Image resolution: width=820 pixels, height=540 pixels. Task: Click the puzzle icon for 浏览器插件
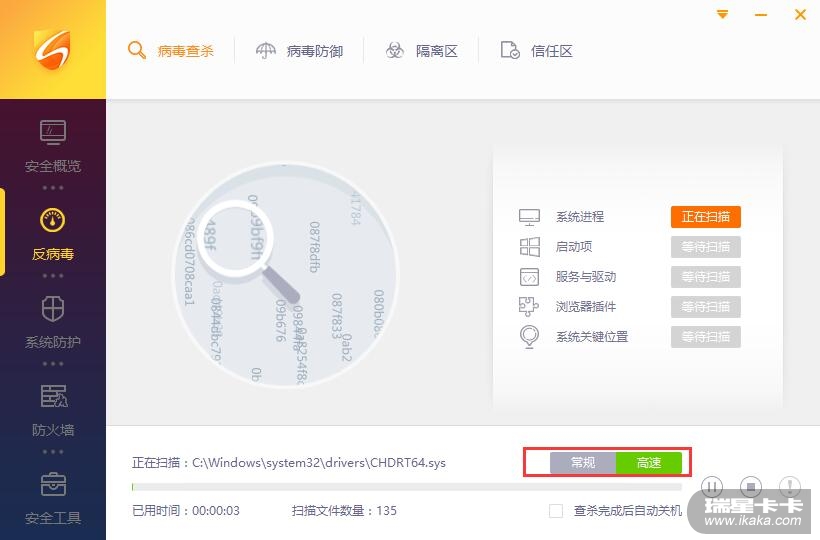(x=529, y=306)
